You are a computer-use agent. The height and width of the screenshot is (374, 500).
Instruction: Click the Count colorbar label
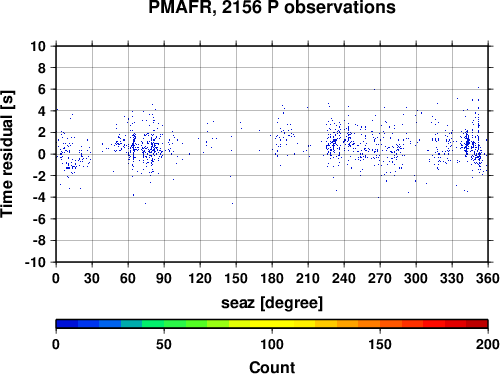[x=272, y=367]
